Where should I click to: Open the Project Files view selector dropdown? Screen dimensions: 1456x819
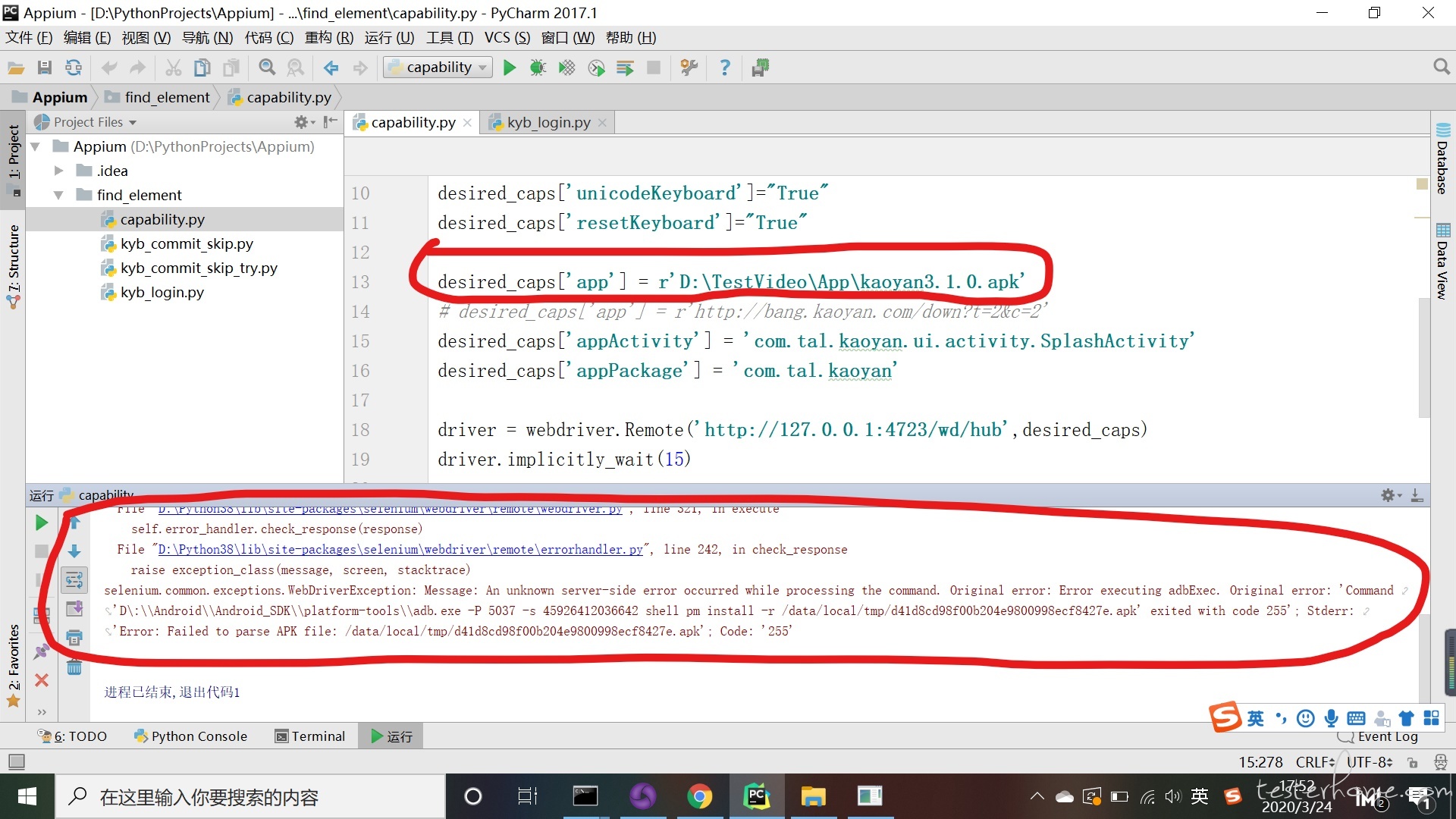pos(85,122)
